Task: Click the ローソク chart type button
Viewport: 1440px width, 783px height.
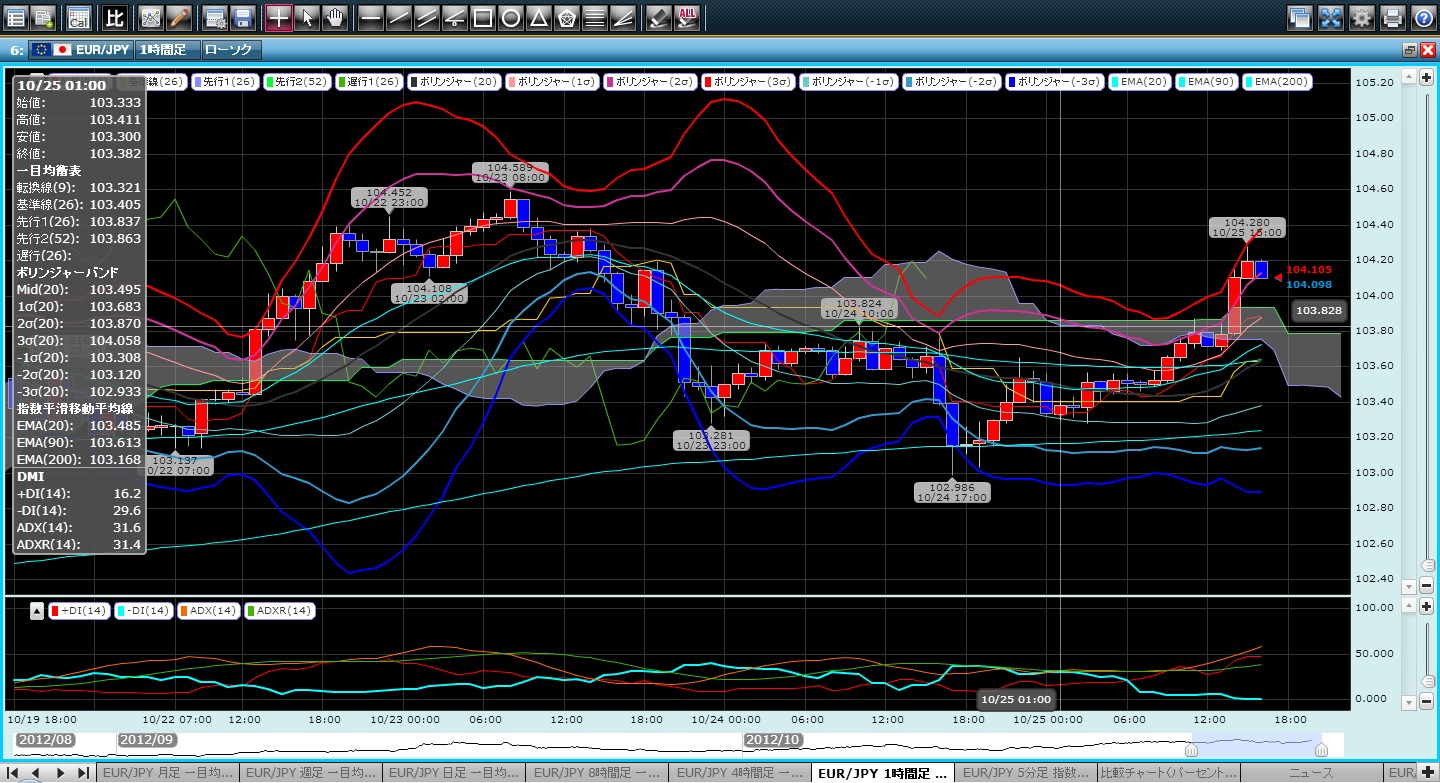Action: (230, 49)
